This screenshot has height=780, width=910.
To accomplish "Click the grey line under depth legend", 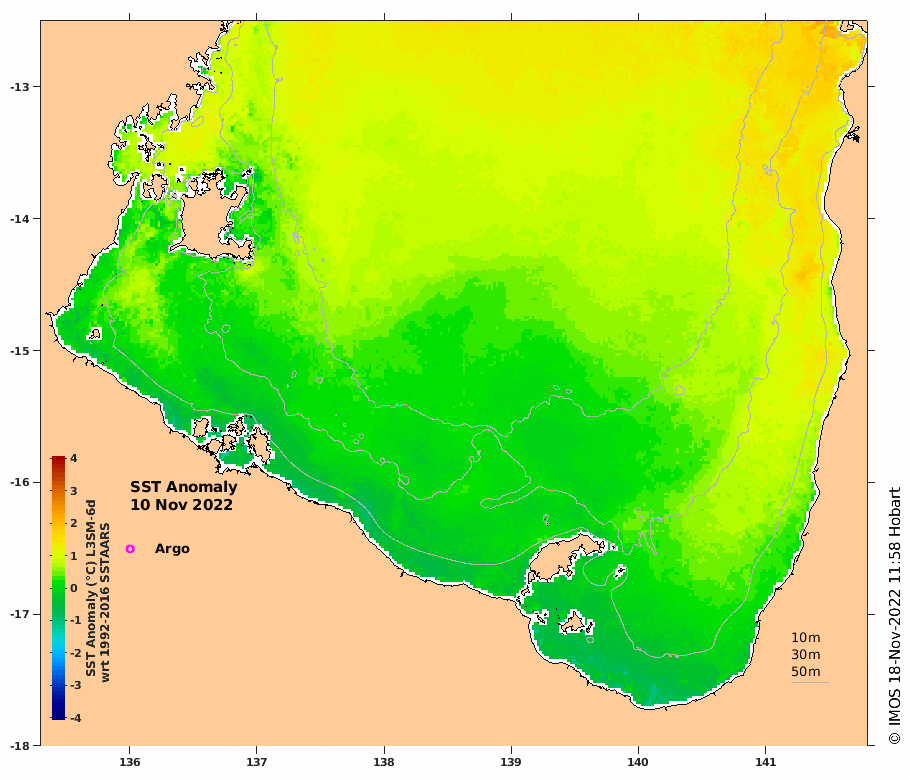I will click(810, 682).
